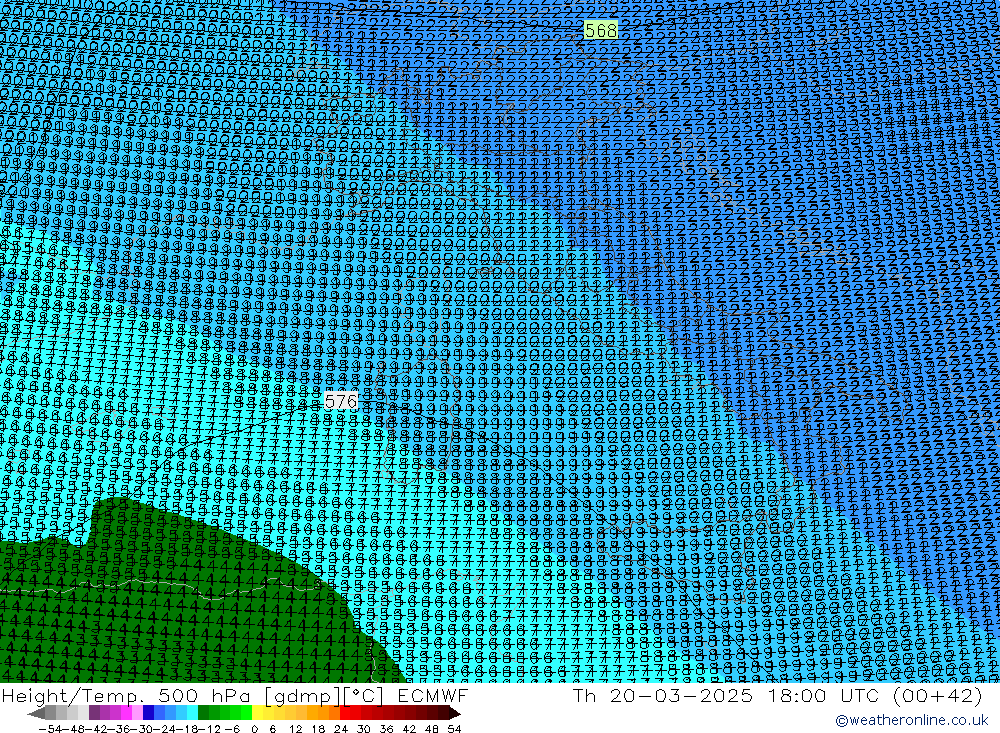Click the 568 contour height label
This screenshot has height=733, width=1000.
(601, 30)
